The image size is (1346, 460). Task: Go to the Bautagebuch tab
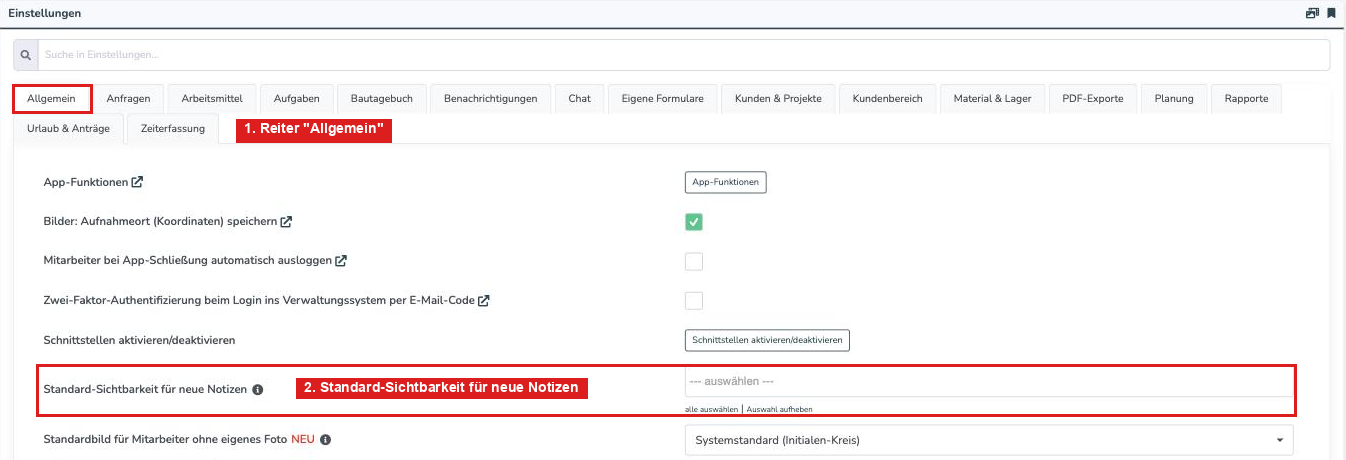click(382, 99)
